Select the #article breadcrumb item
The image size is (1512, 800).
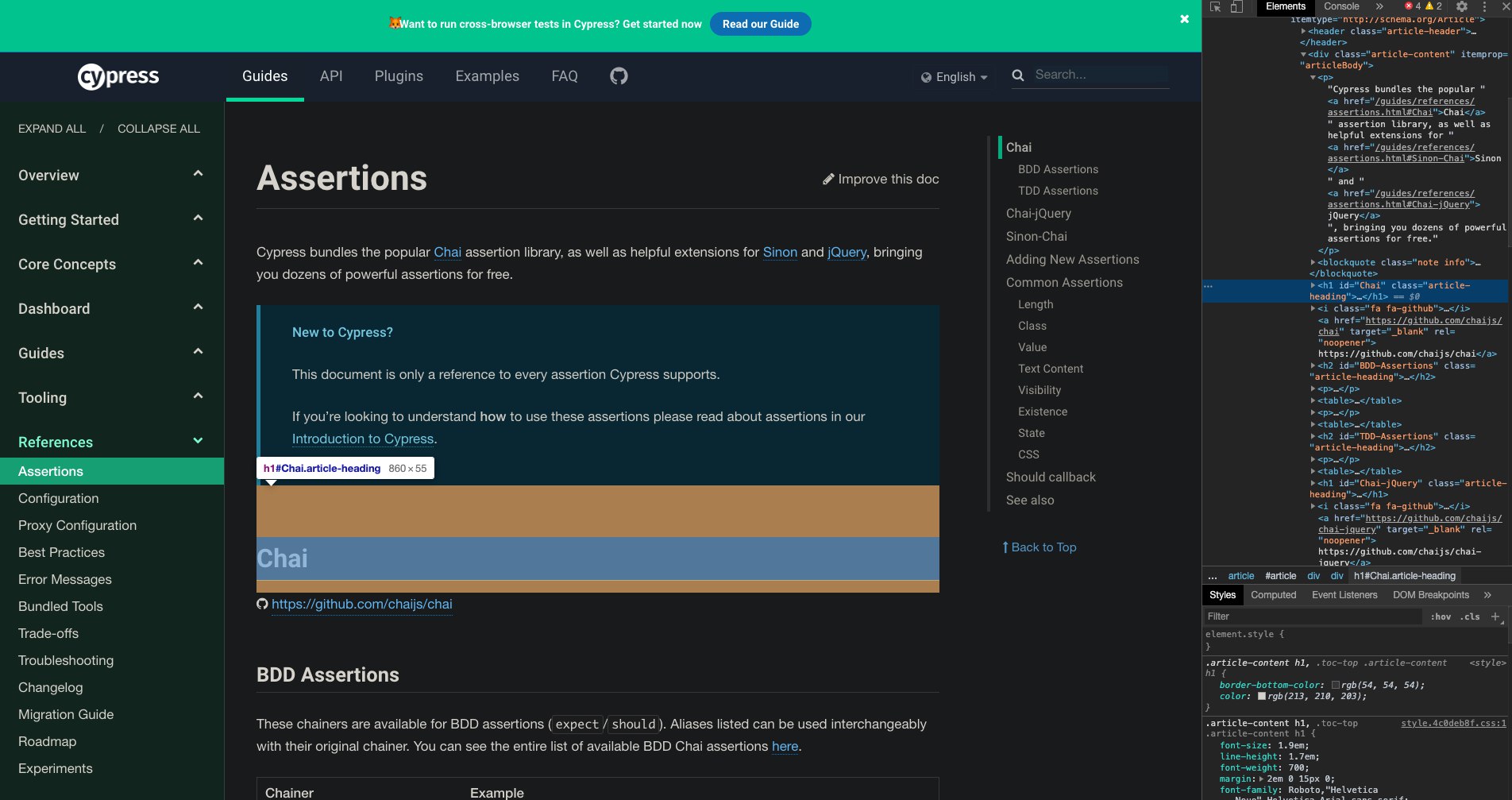click(1280, 576)
